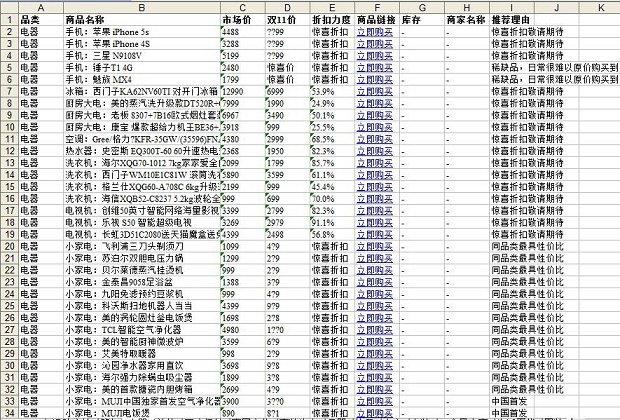The width and height of the screenshot is (620, 420).
Task: Select market price cell 4488
Action: (x=243, y=32)
